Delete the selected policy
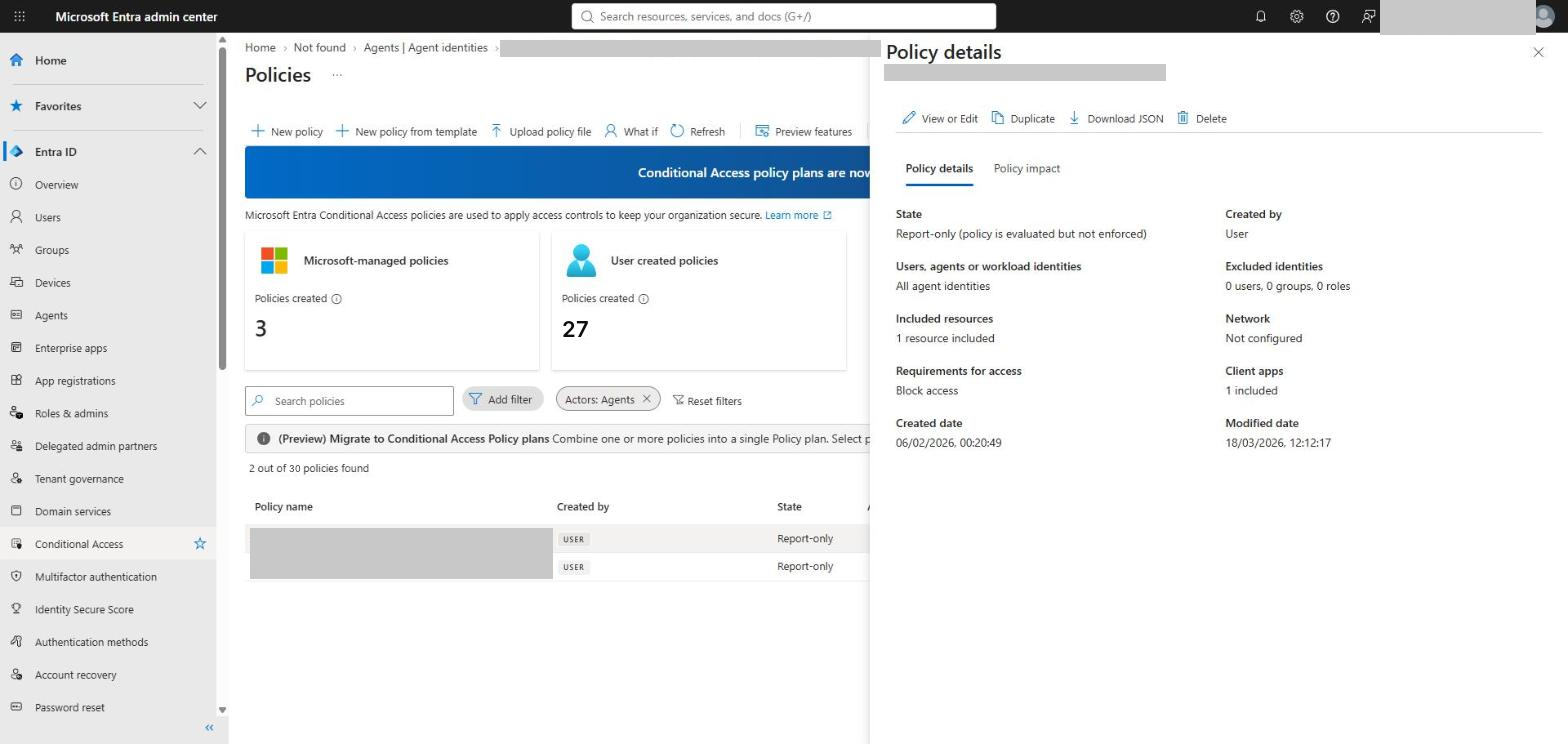The height and width of the screenshot is (744, 1568). click(x=1202, y=118)
